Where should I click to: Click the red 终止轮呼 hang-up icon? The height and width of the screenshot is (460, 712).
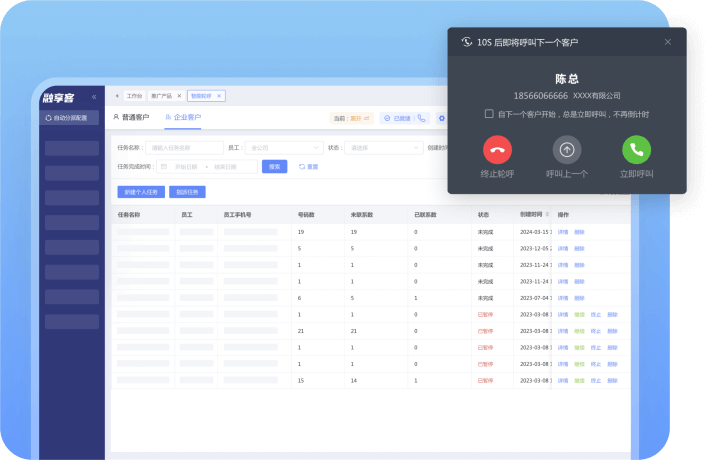[x=497, y=150]
